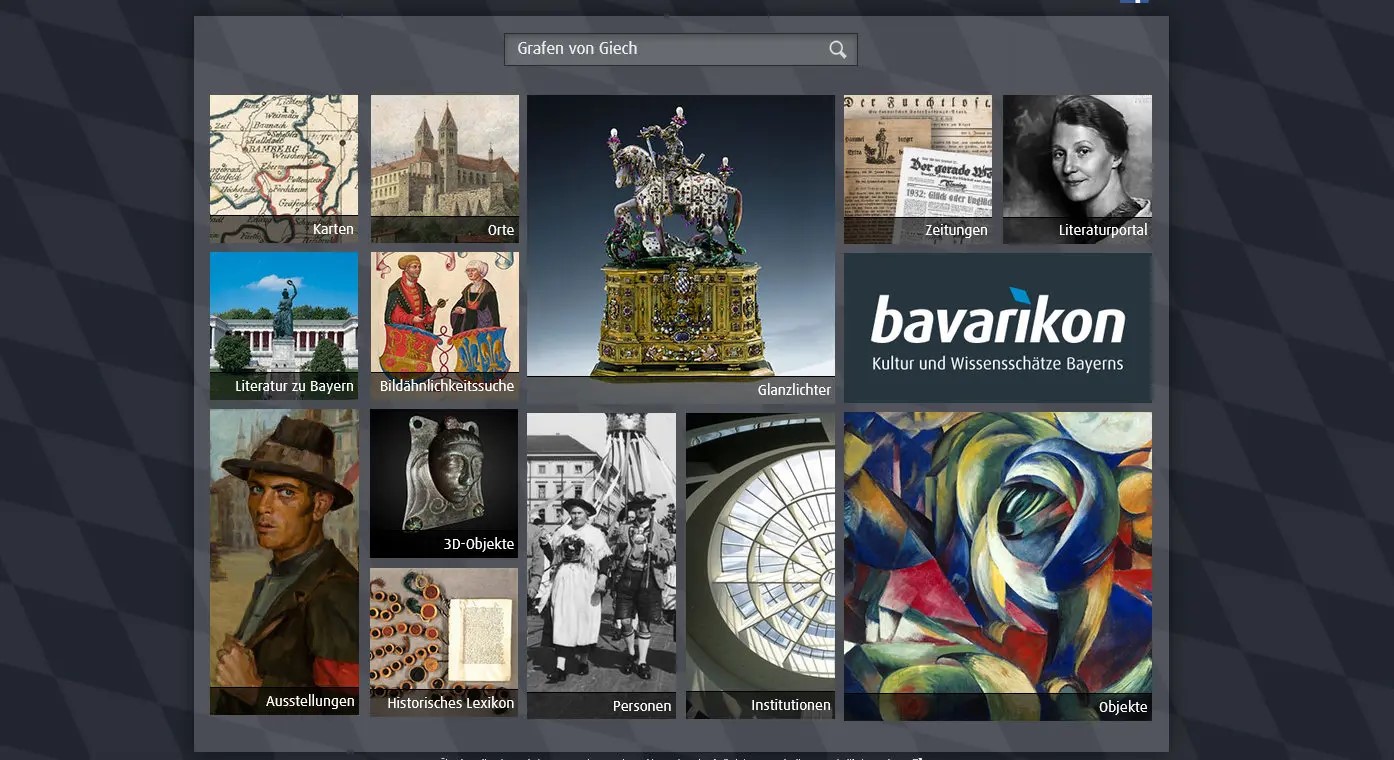Open the 3D-Objekte section
Image resolution: width=1394 pixels, height=760 pixels.
tap(444, 483)
